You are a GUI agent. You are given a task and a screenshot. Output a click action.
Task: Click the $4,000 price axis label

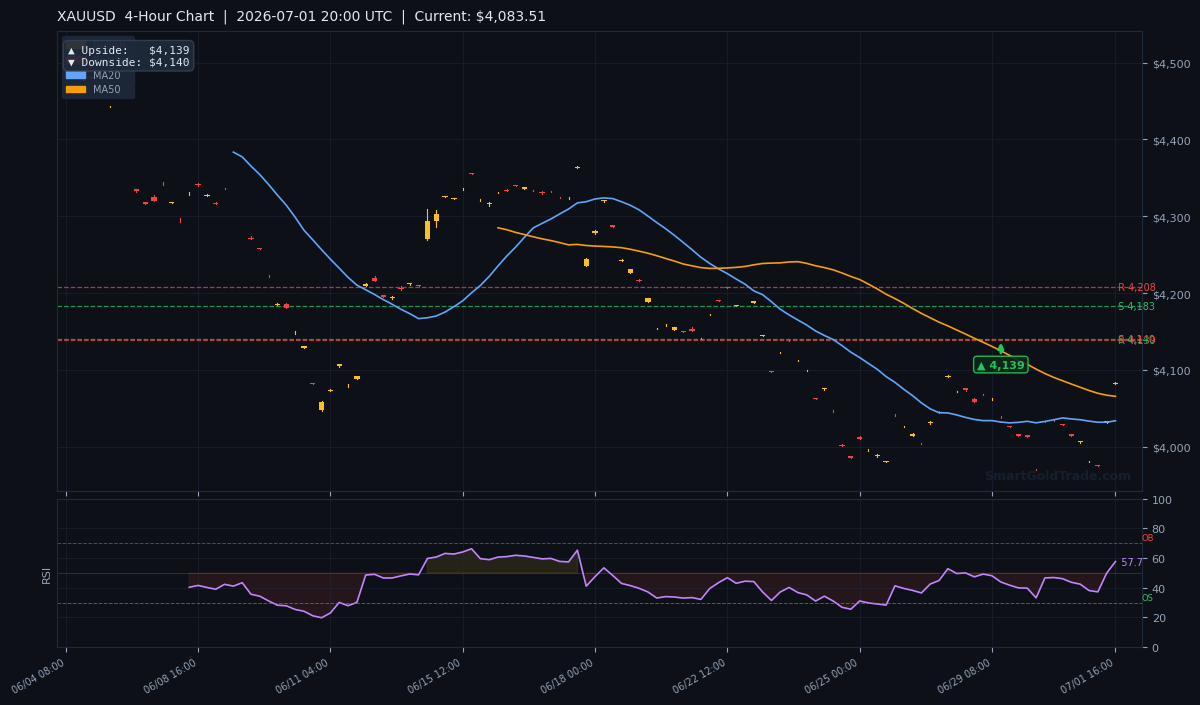point(1171,448)
